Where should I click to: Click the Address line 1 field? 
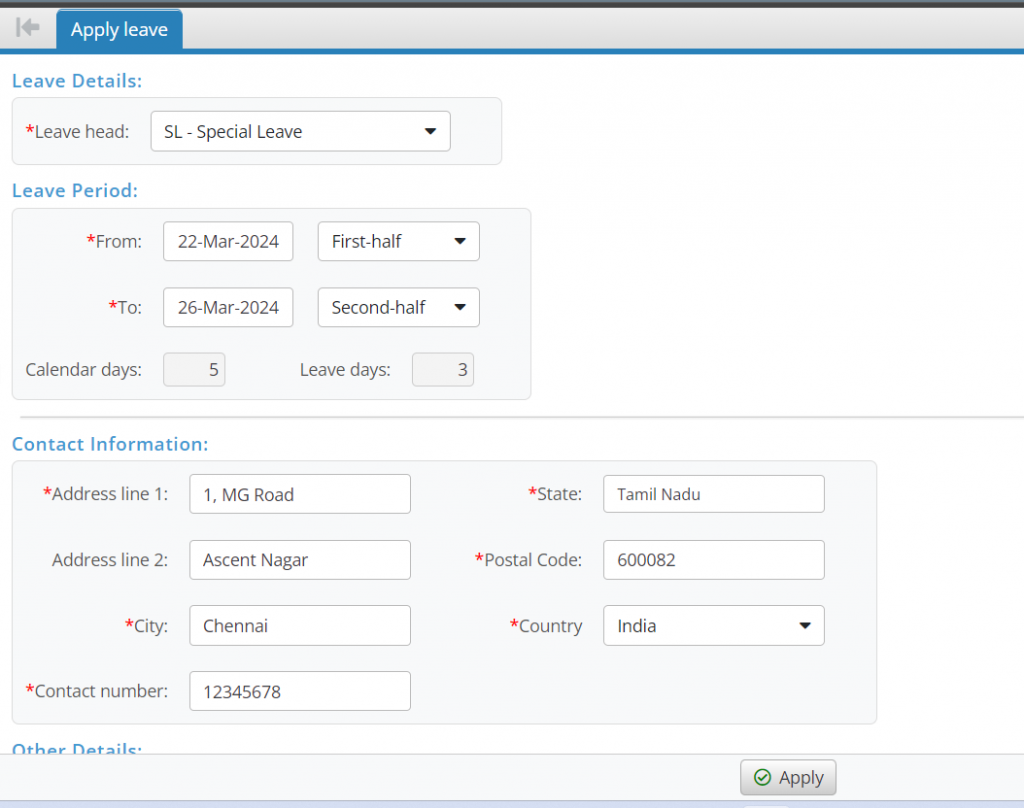[x=300, y=494]
